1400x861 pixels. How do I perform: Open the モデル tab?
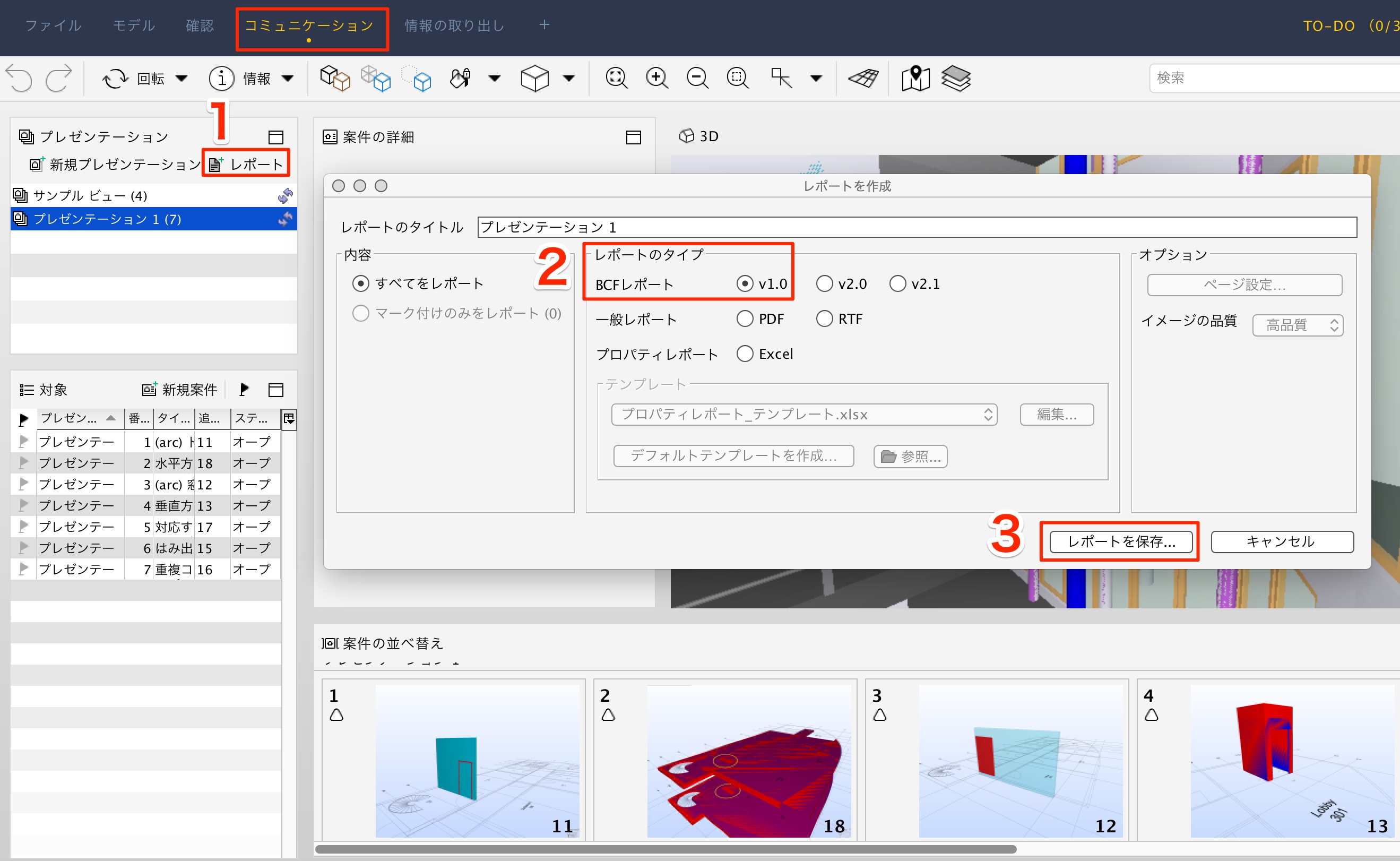pyautogui.click(x=134, y=25)
